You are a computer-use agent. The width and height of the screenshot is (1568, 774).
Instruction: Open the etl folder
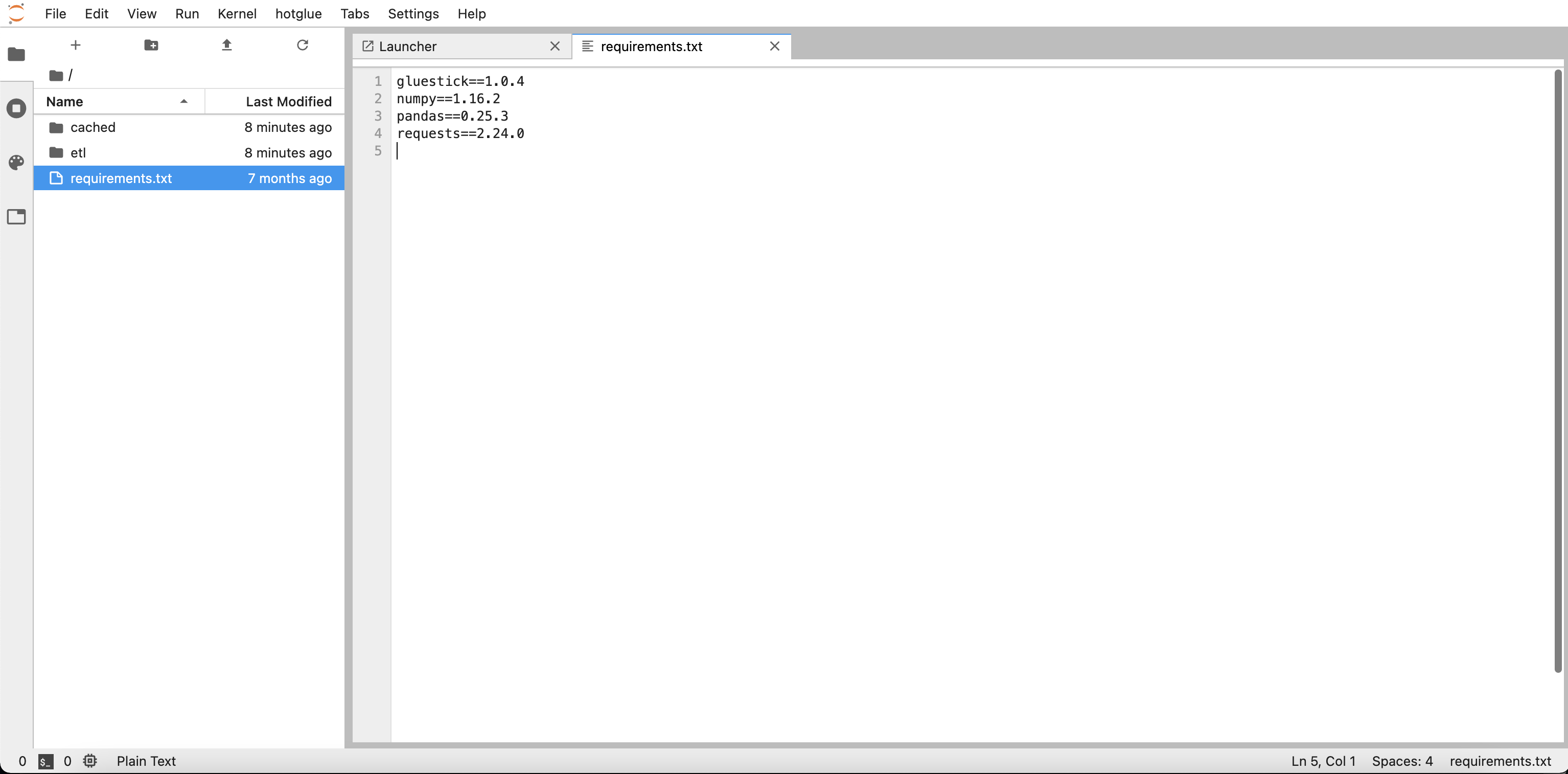pyautogui.click(x=78, y=153)
